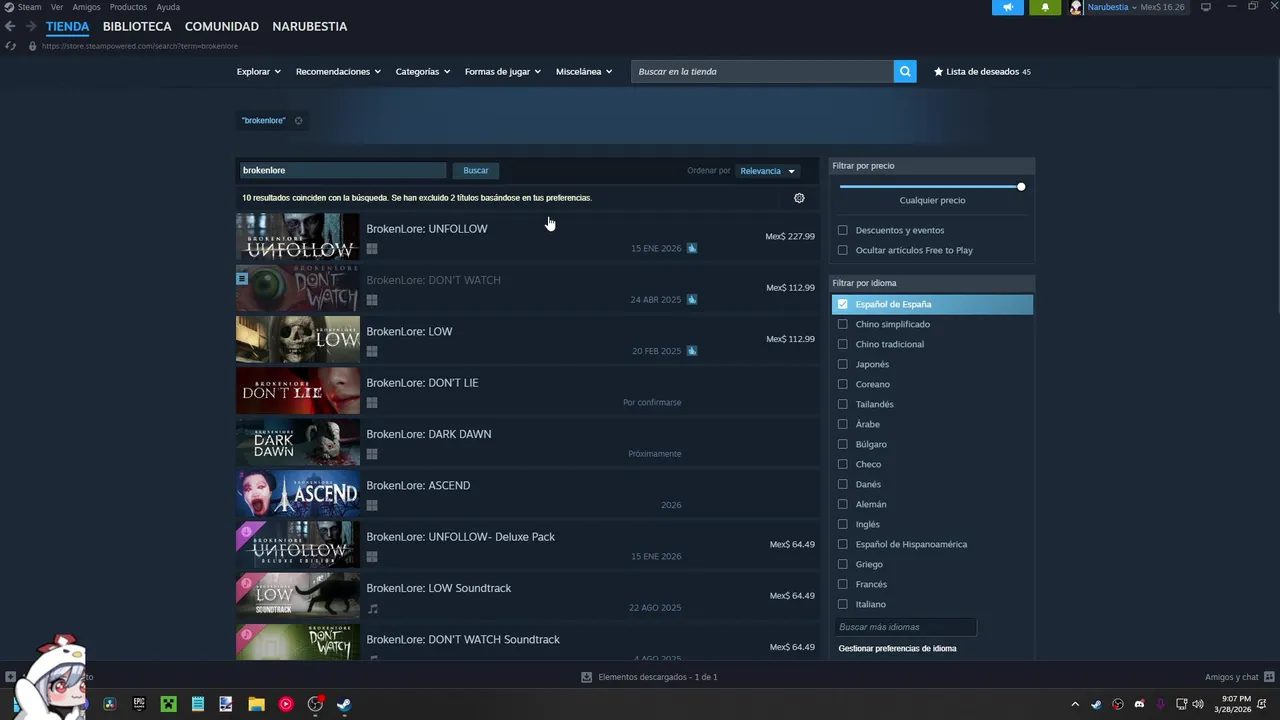Remove the "brokenlore" search tag
Viewport: 1280px width, 720px height.
[298, 121]
